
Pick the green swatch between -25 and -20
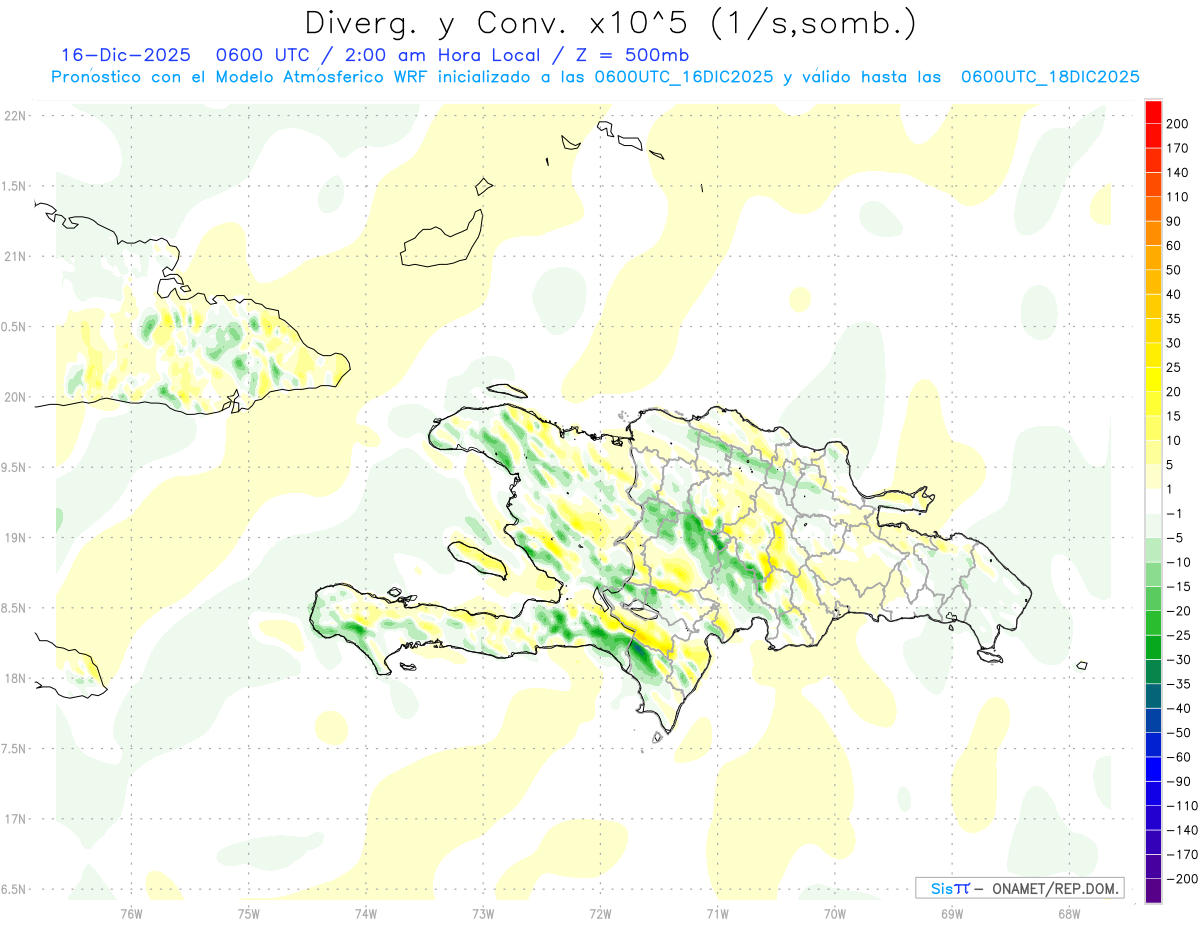(x=1153, y=624)
